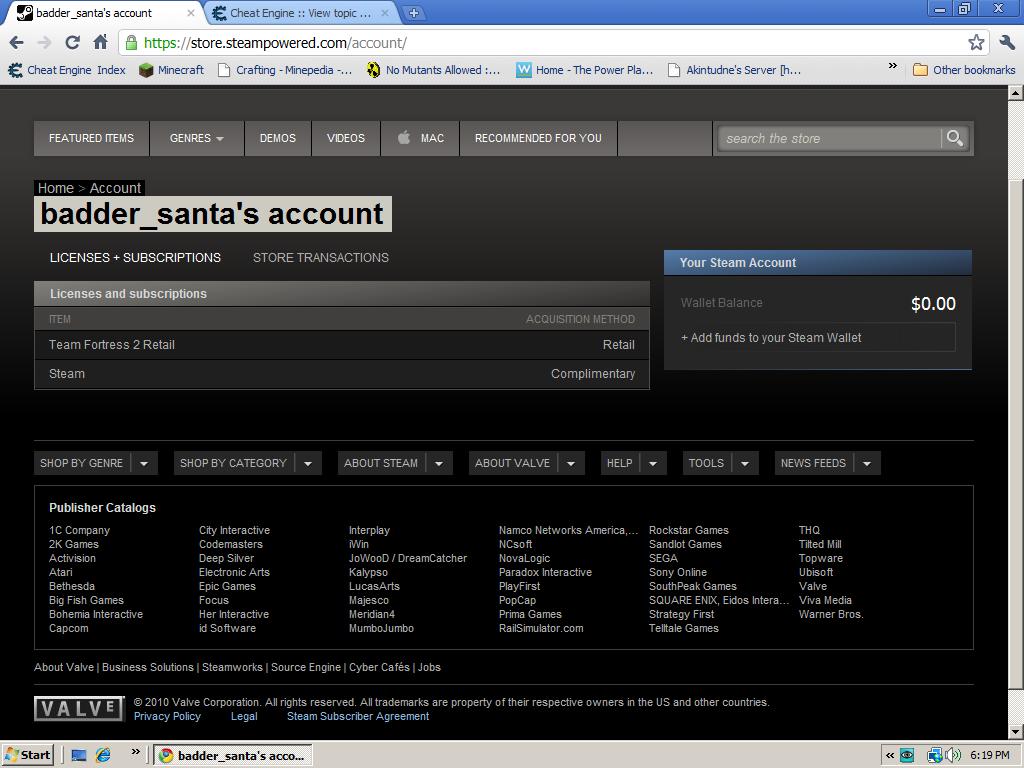Open the Cheat Engine Index bookmark
Screen dimensions: 1024x768
tap(67, 70)
